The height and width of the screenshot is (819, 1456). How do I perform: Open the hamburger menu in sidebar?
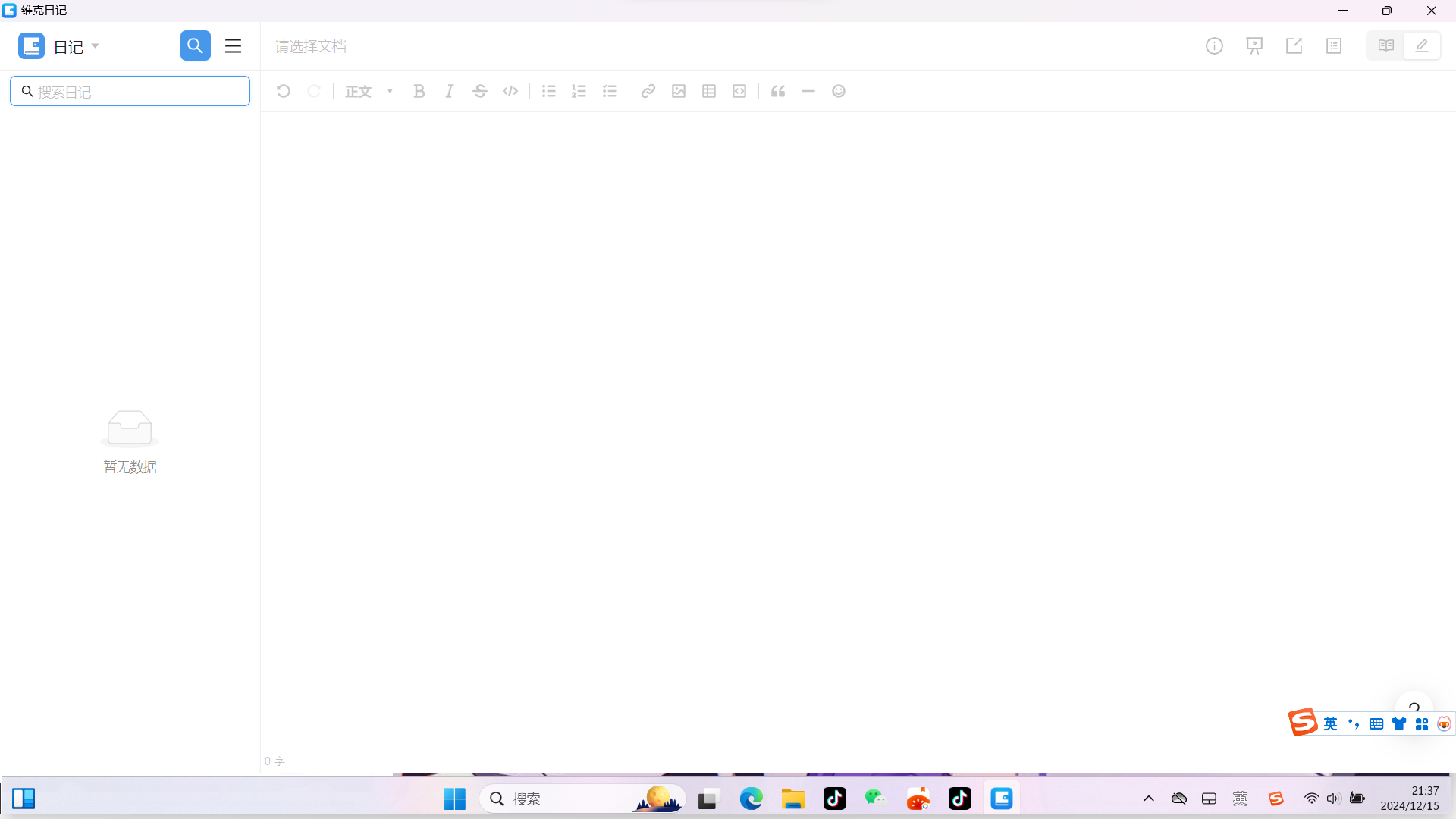(x=233, y=45)
